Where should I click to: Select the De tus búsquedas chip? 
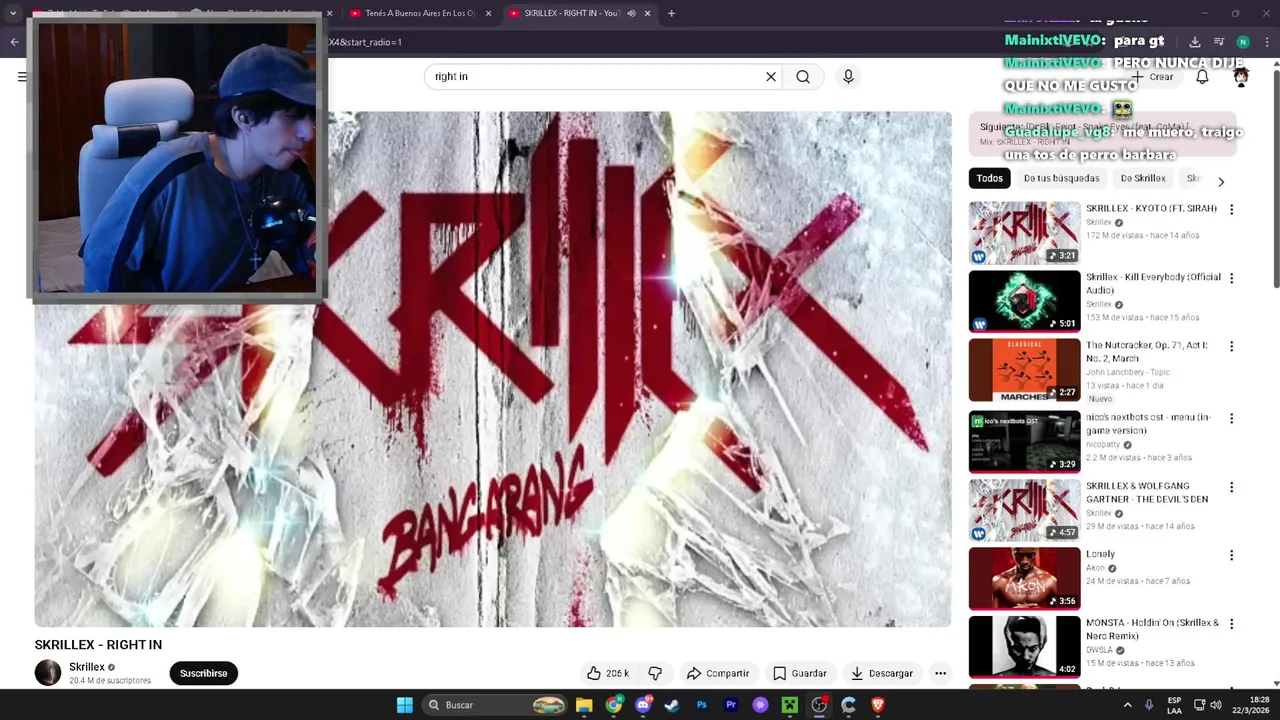click(1061, 179)
